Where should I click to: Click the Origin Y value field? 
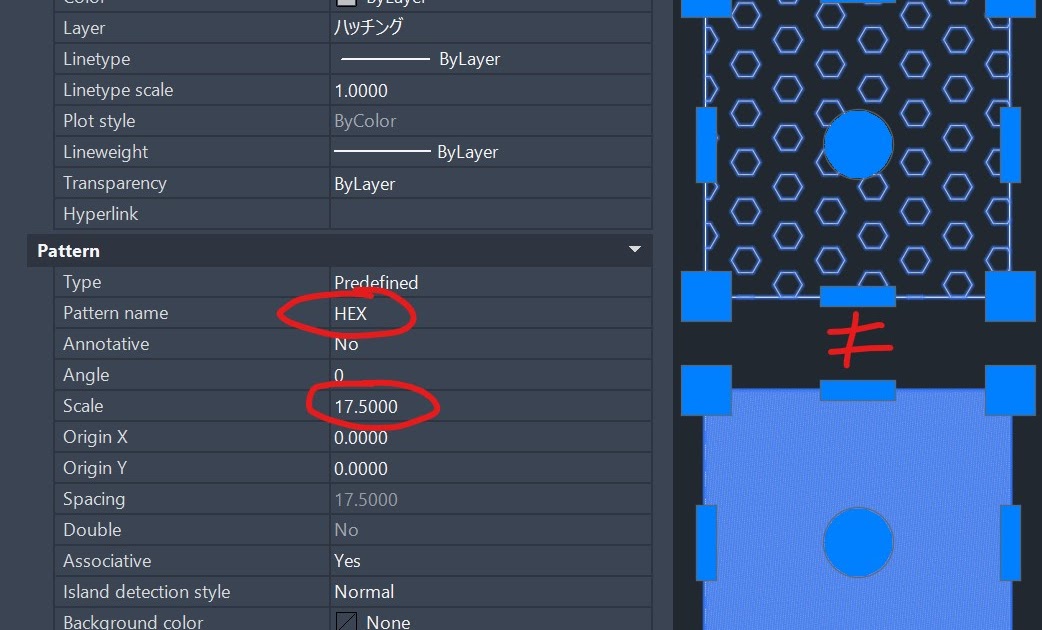tap(490, 469)
